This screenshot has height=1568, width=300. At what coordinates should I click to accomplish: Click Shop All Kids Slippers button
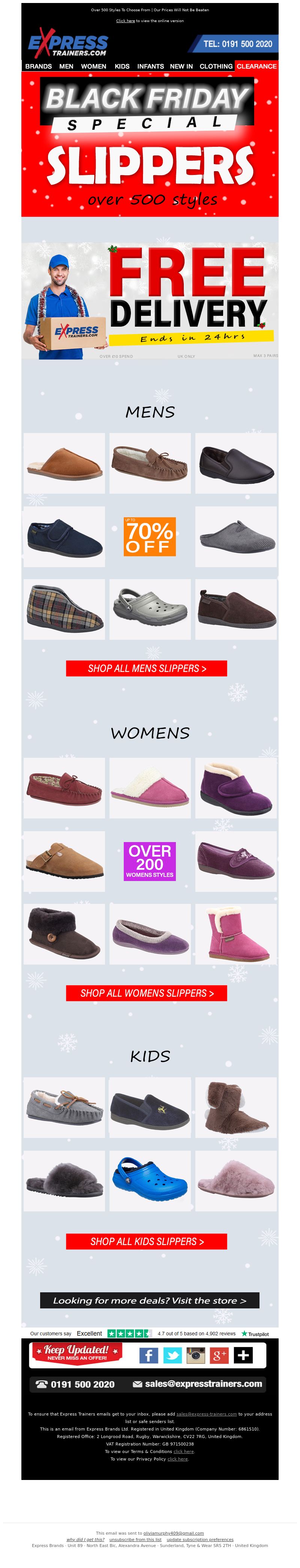click(x=146, y=1241)
